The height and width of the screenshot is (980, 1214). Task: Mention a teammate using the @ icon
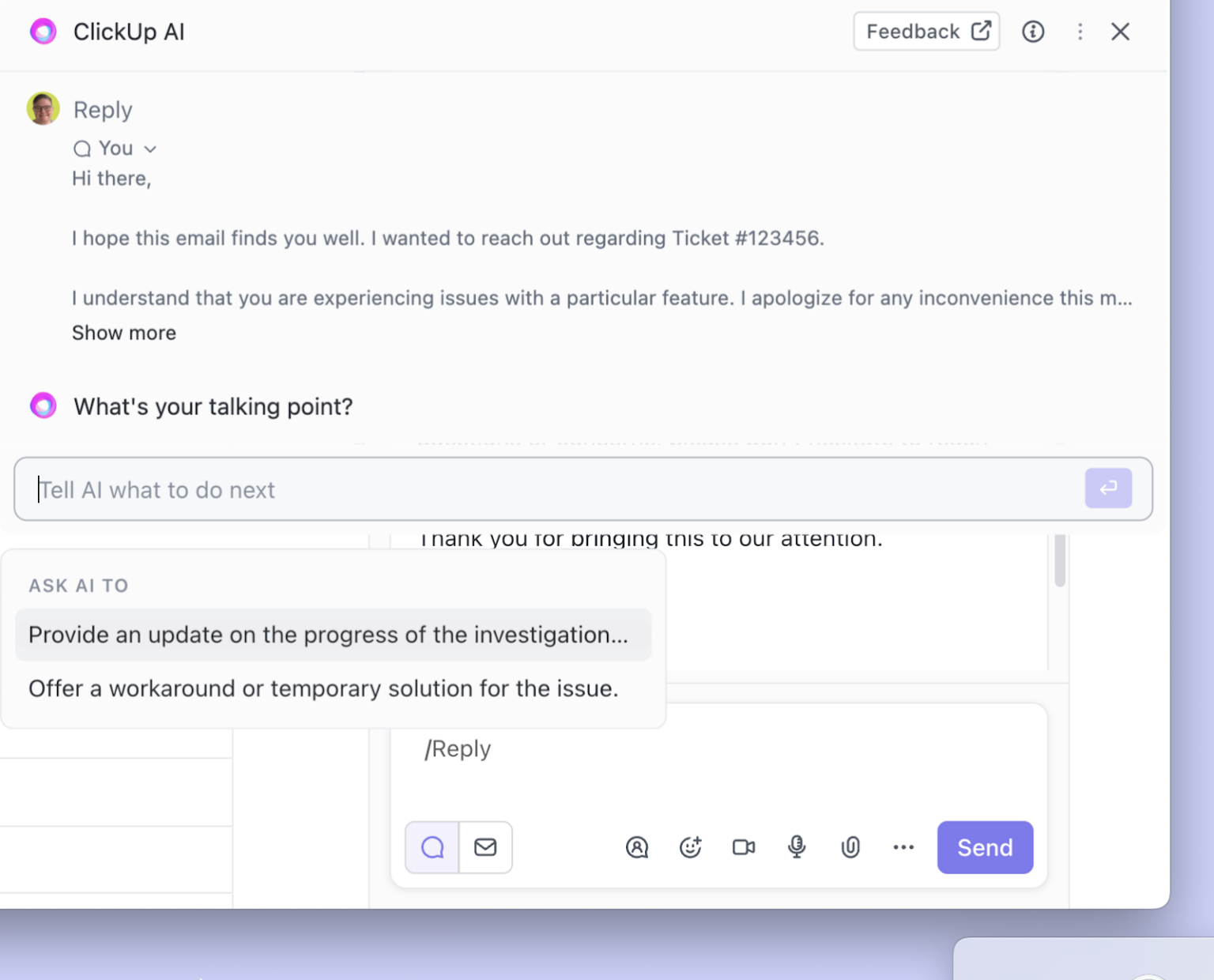637,847
